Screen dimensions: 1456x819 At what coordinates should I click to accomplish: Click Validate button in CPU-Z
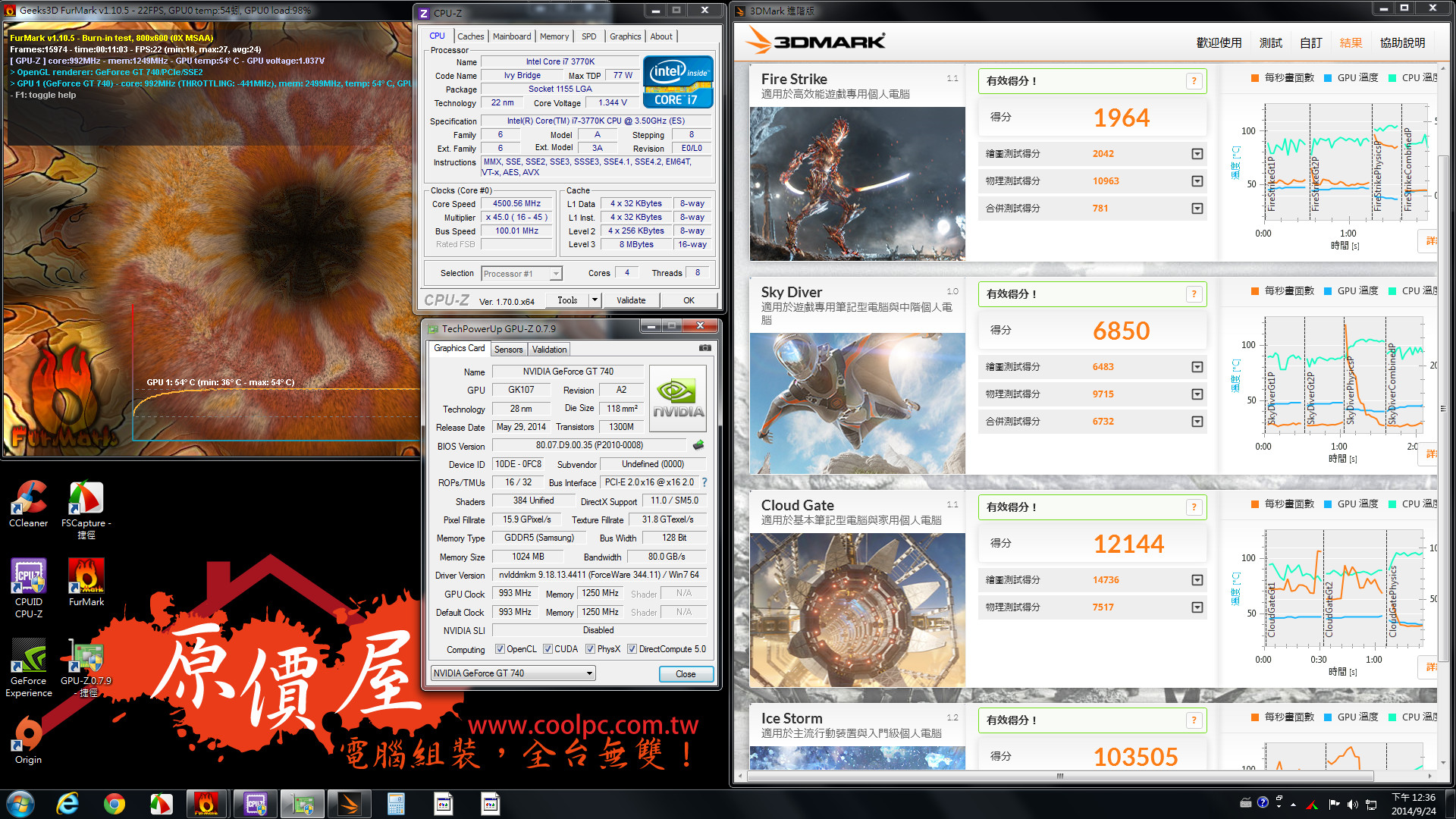tap(631, 300)
